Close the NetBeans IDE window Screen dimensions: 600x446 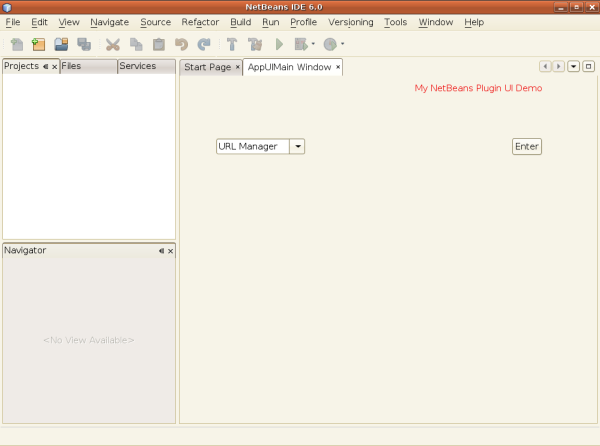tap(592, 7)
